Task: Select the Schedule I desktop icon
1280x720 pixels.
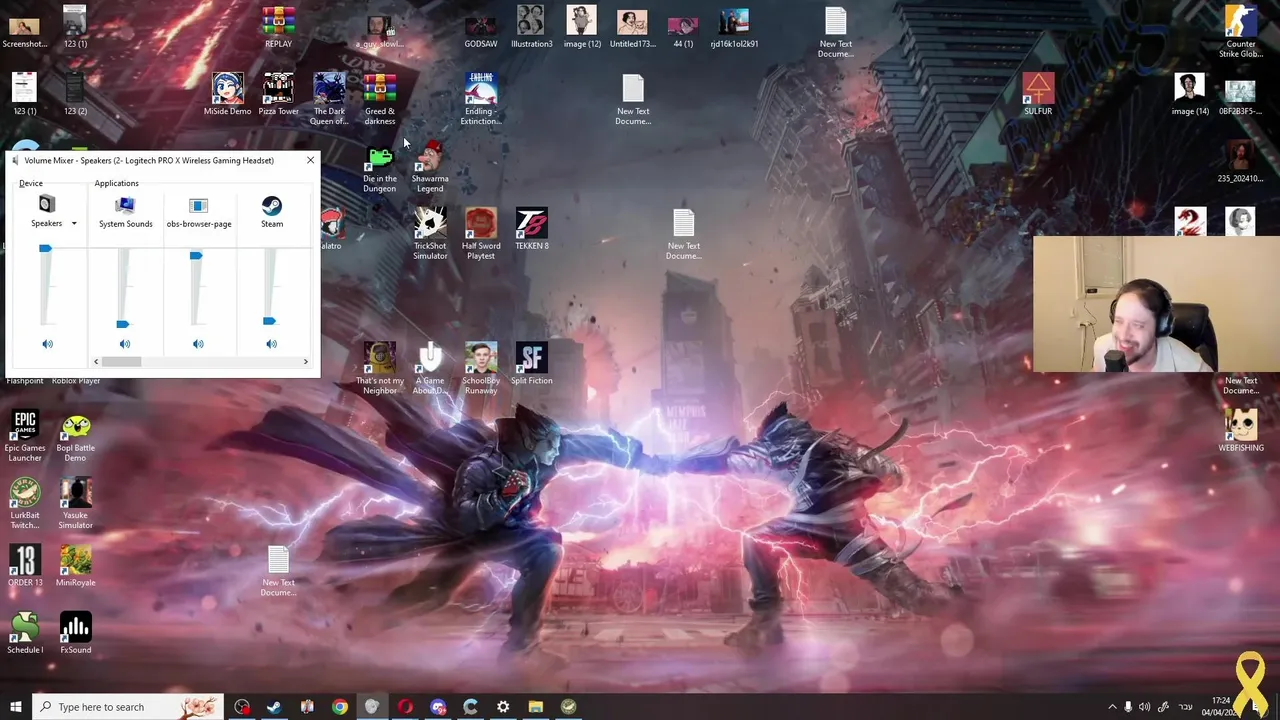Action: coord(25,632)
